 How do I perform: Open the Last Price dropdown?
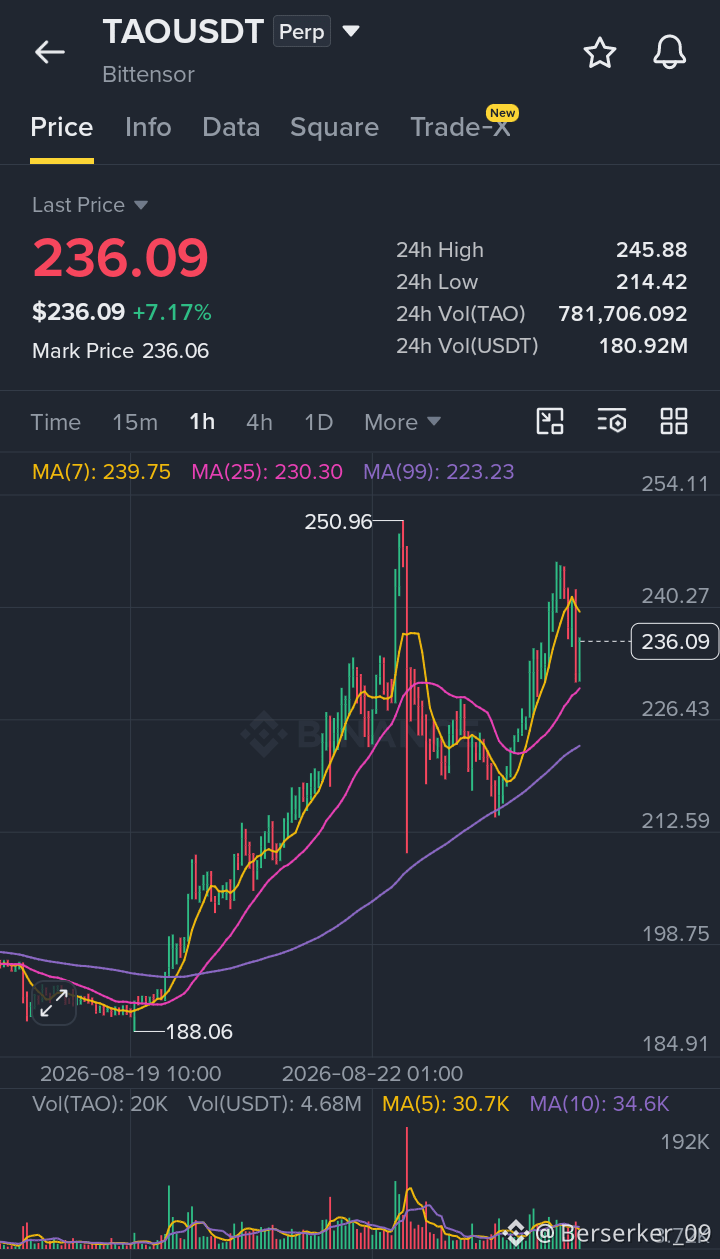point(90,205)
